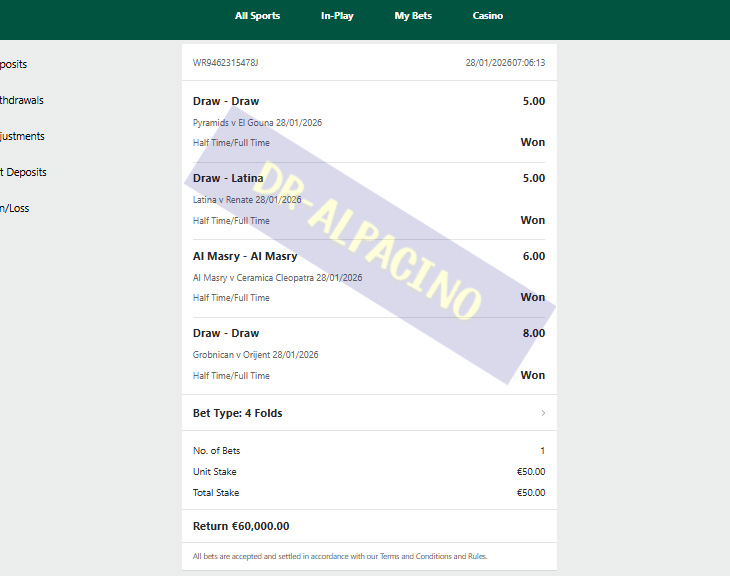The width and height of the screenshot is (730, 576).
Task: Open Withdrawals in the sidebar
Action: click(x=21, y=100)
